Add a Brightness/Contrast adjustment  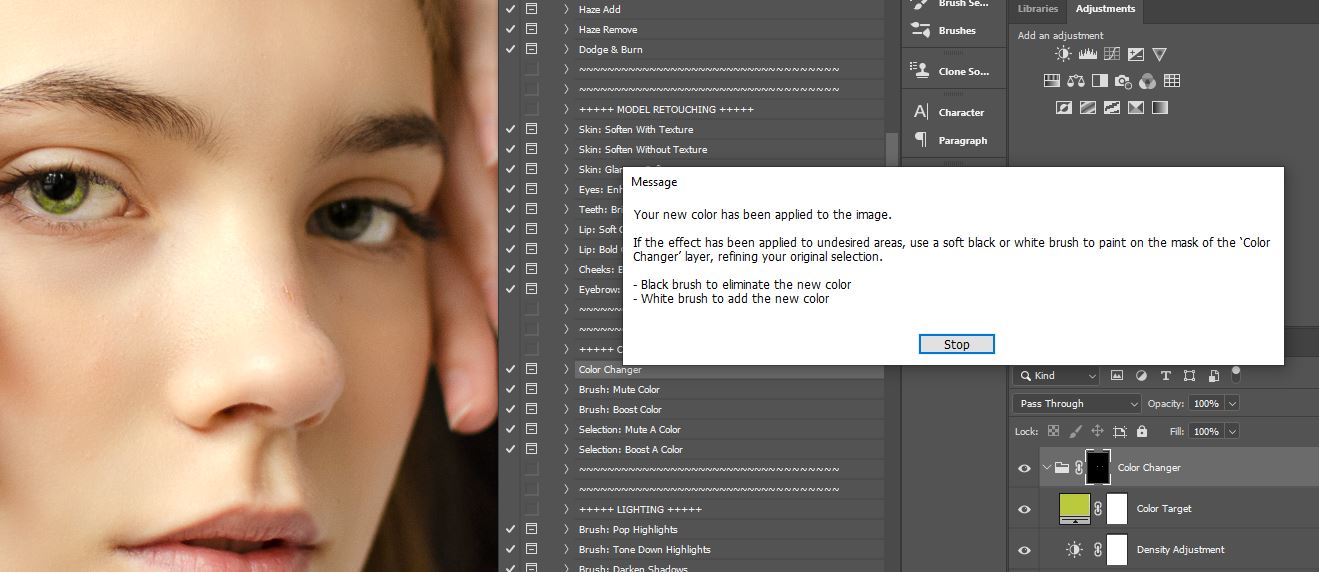click(1063, 54)
